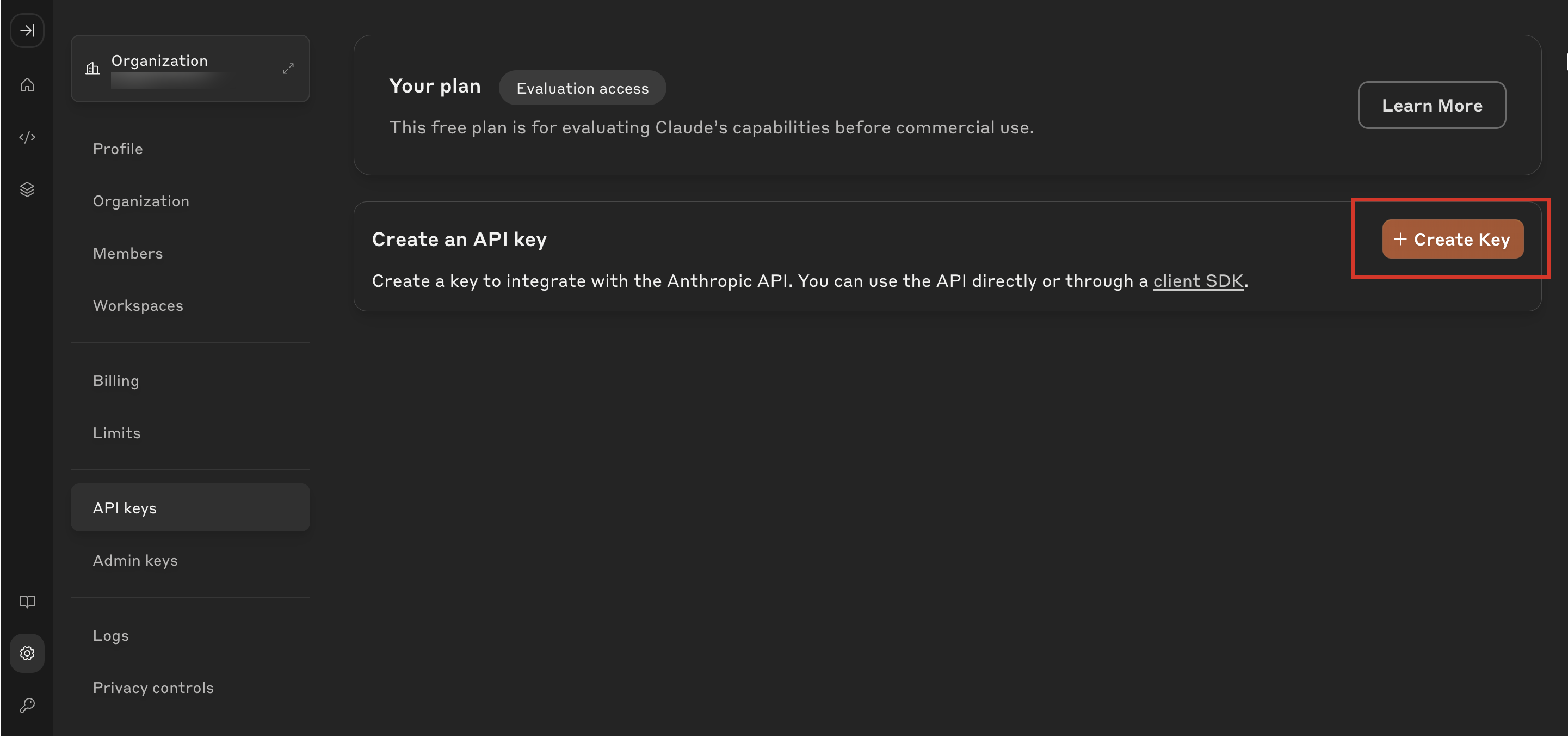Select the Settings gear icon
The image size is (1568, 736).
tap(27, 653)
